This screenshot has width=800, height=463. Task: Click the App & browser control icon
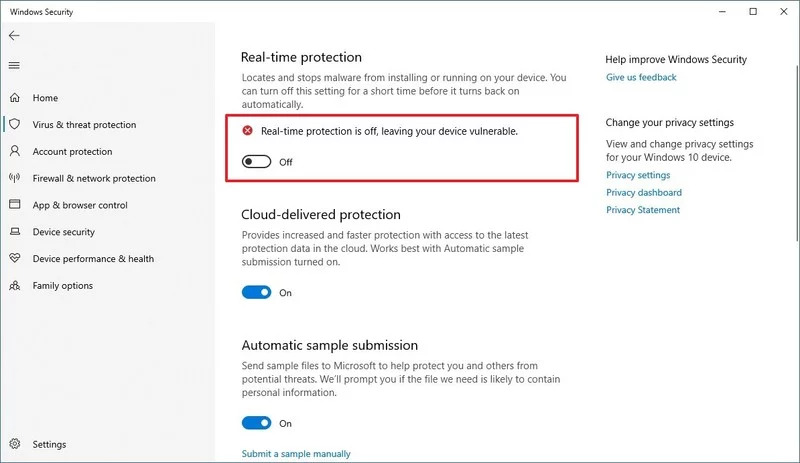[x=14, y=205]
